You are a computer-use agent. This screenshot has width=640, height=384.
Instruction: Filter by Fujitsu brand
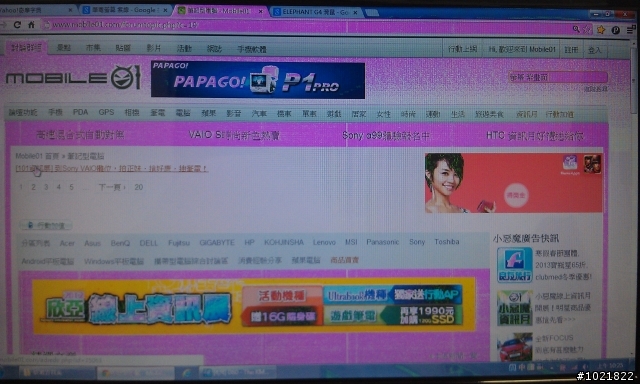pos(179,243)
